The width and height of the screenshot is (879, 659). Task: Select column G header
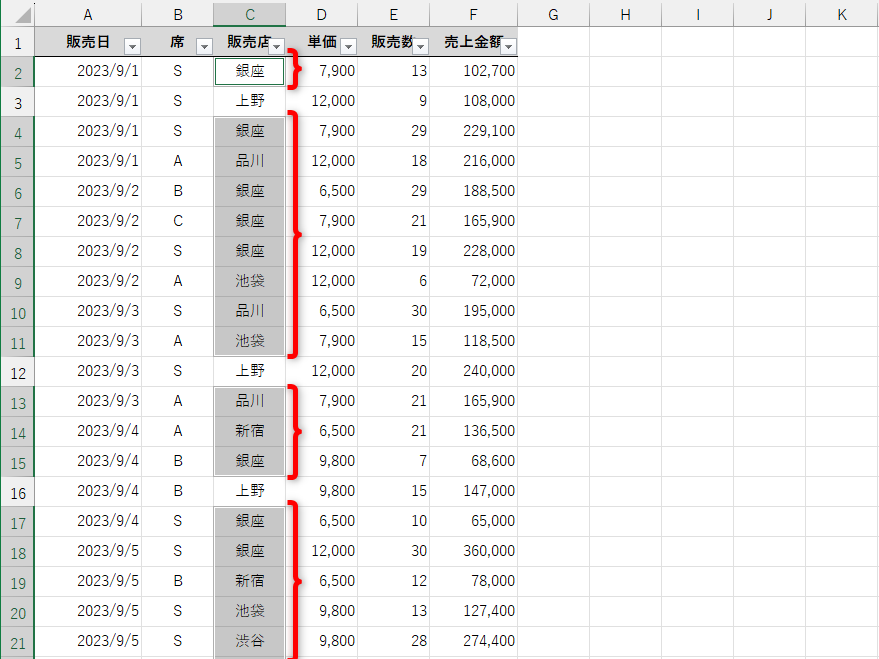[553, 15]
